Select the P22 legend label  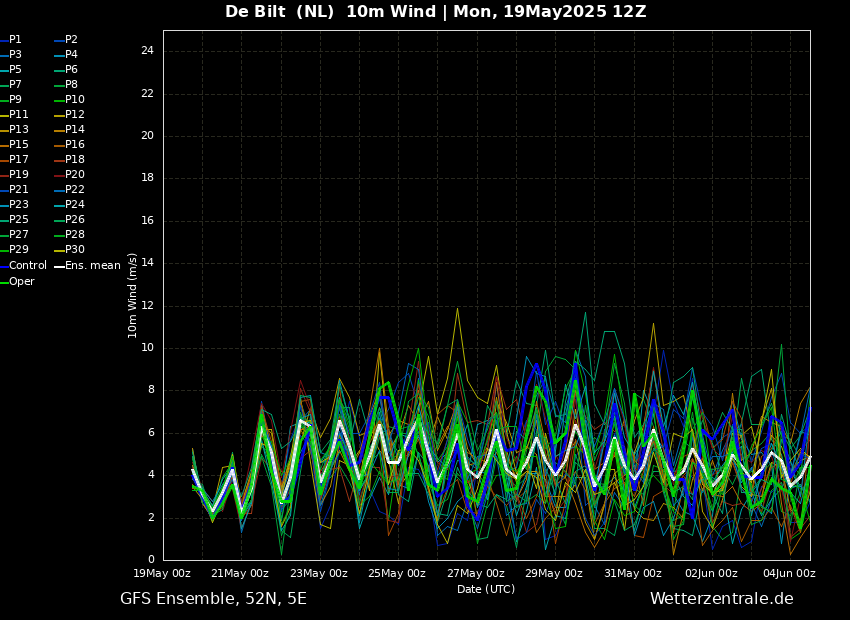(x=75, y=190)
